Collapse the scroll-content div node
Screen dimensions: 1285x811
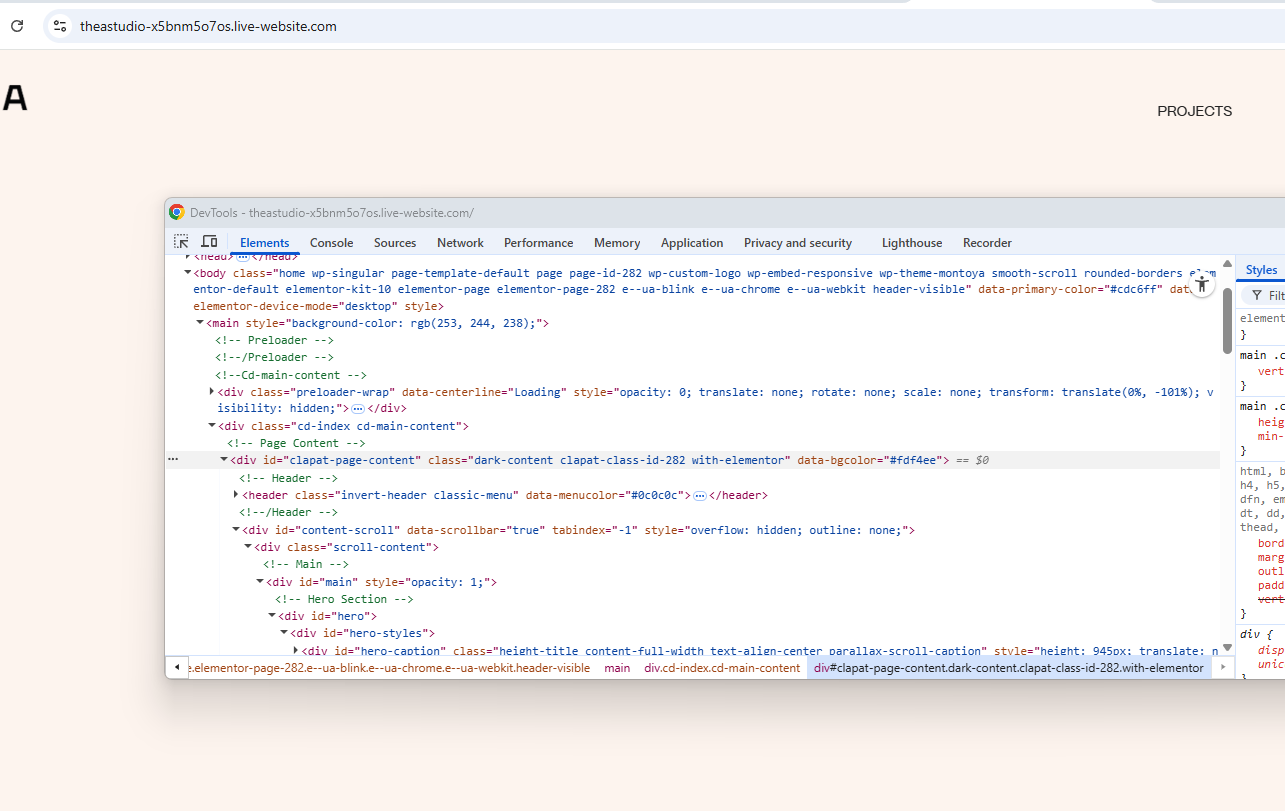click(248, 547)
